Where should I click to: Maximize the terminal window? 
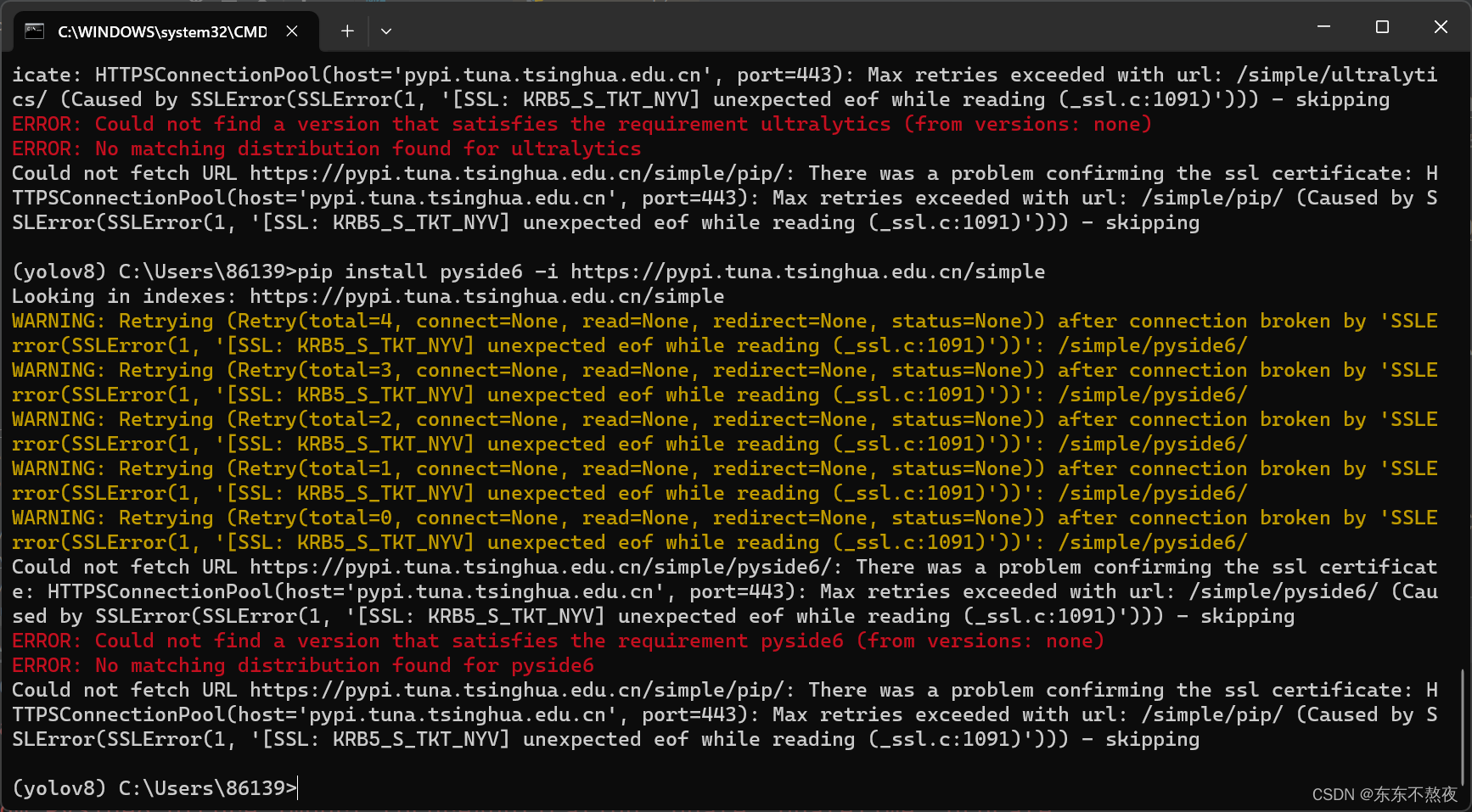click(1382, 27)
